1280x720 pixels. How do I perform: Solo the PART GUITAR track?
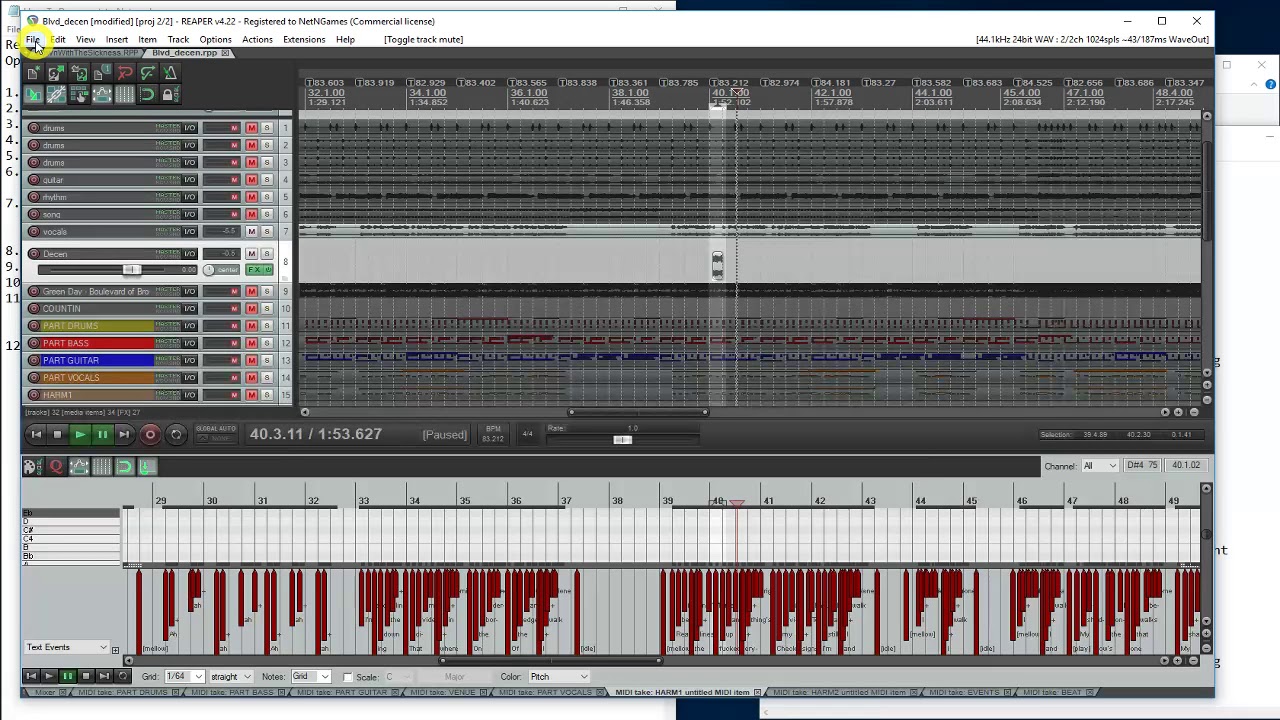point(267,360)
